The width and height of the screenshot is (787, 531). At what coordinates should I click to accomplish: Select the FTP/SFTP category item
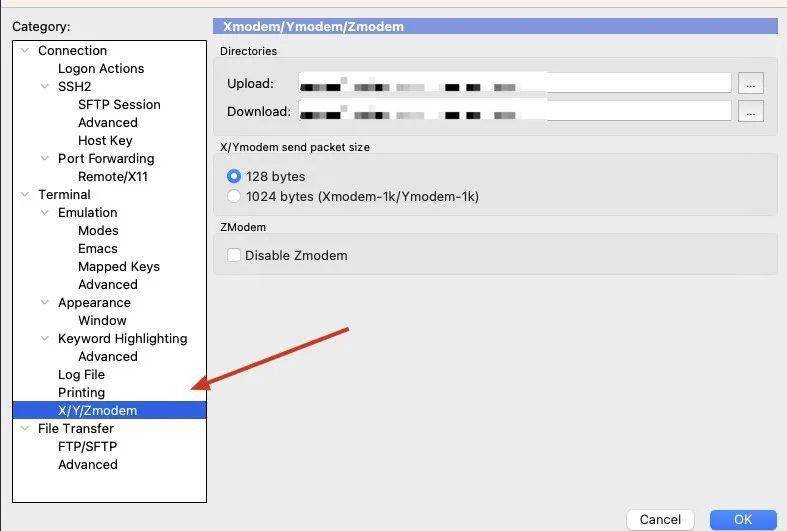[x=87, y=447]
